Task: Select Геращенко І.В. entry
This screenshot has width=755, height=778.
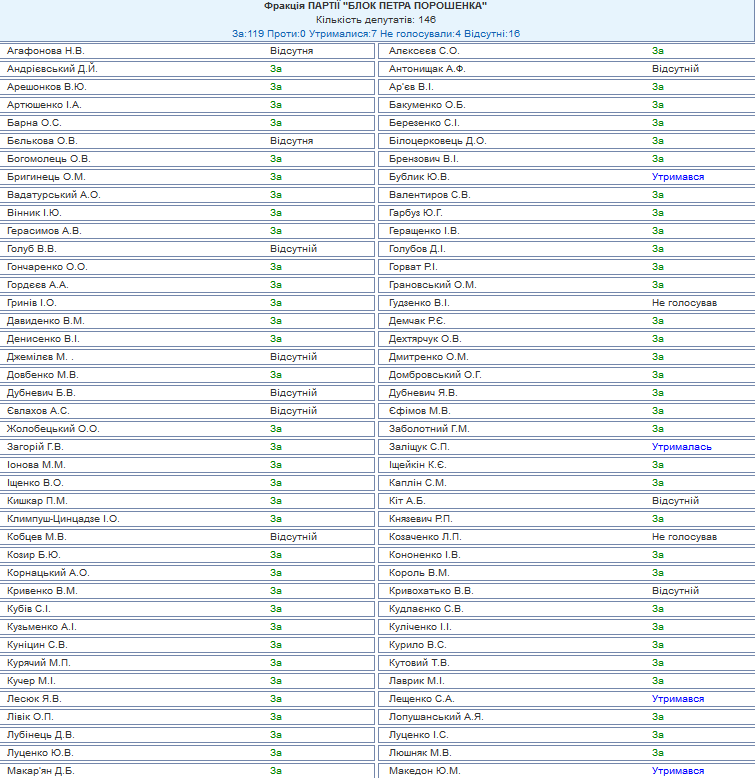Action: click(x=424, y=231)
